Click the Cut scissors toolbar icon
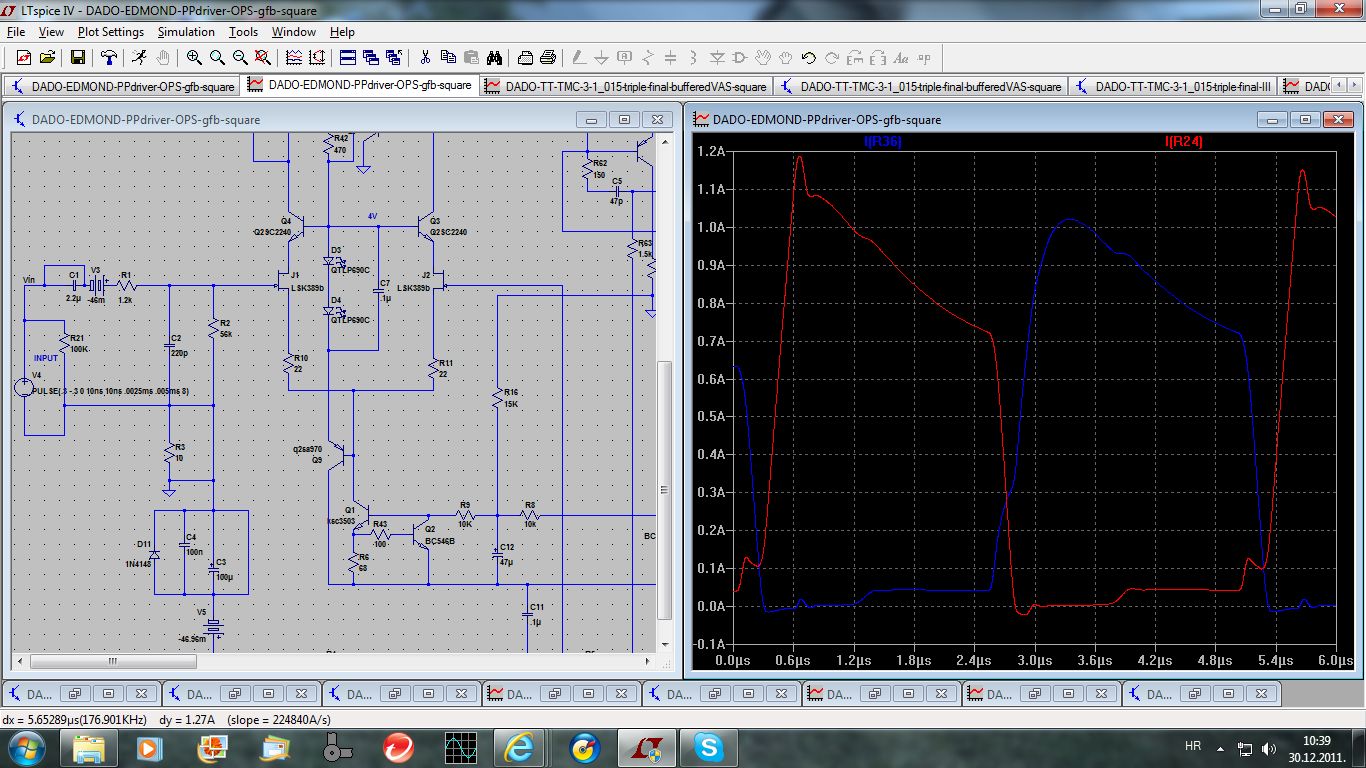The height and width of the screenshot is (768, 1366). (x=425, y=58)
